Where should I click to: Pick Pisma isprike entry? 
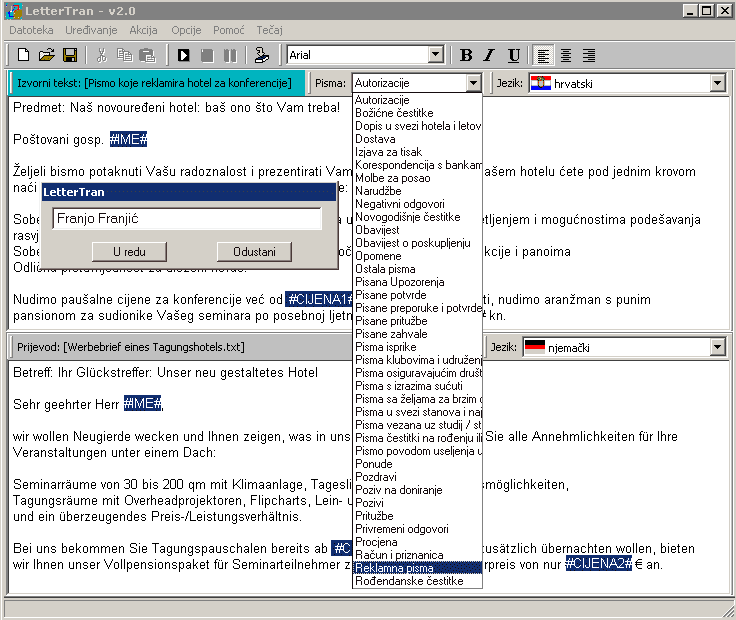pos(417,347)
